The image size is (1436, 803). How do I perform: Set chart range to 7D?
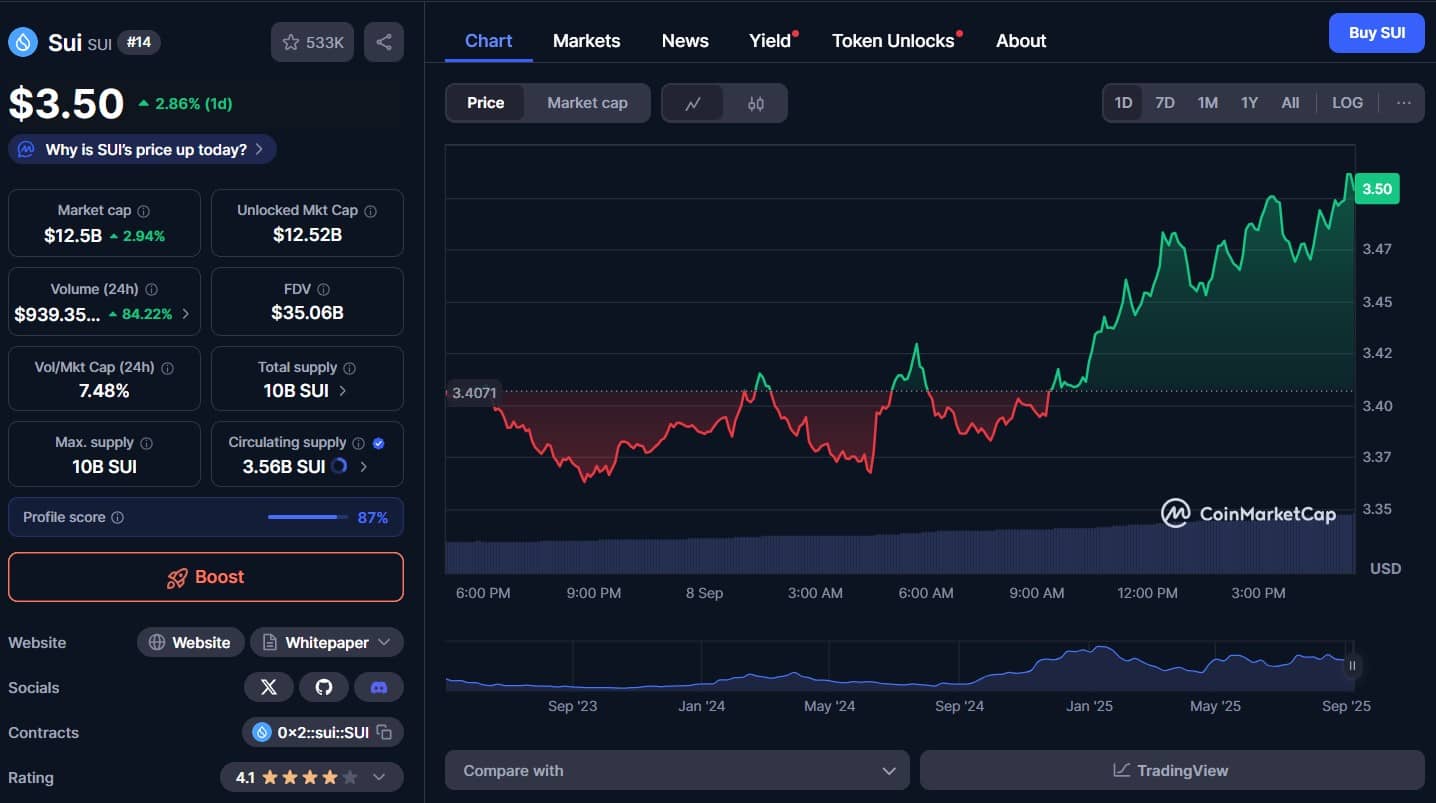coord(1165,103)
